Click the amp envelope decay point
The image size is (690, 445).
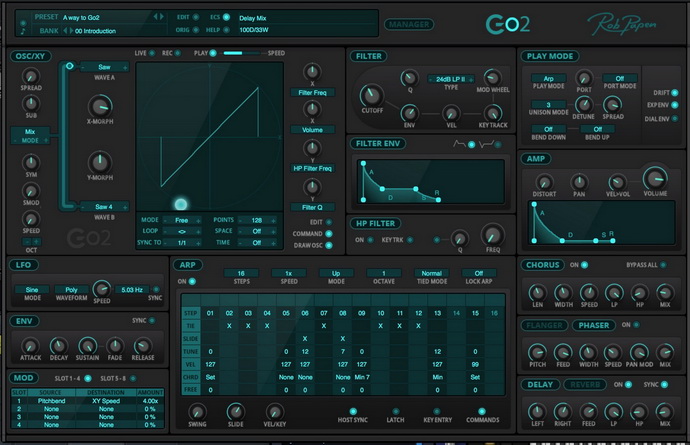562,241
